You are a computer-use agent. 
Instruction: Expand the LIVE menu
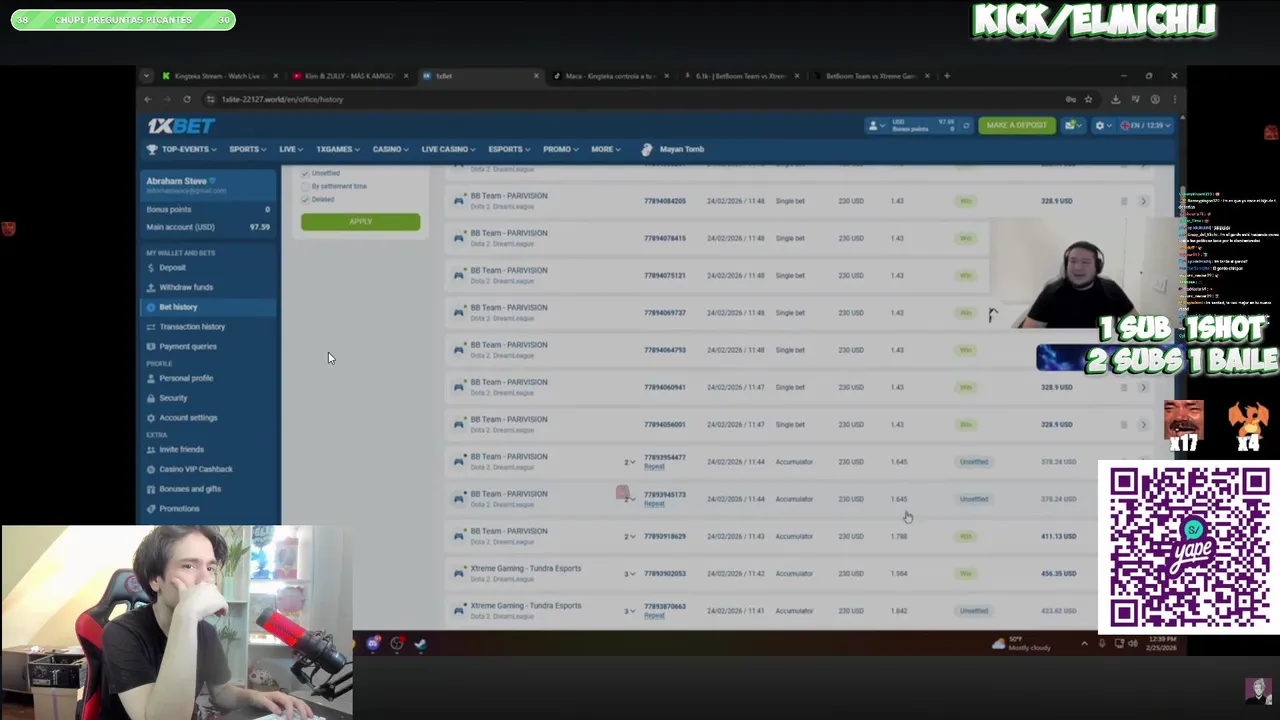pyautogui.click(x=291, y=149)
